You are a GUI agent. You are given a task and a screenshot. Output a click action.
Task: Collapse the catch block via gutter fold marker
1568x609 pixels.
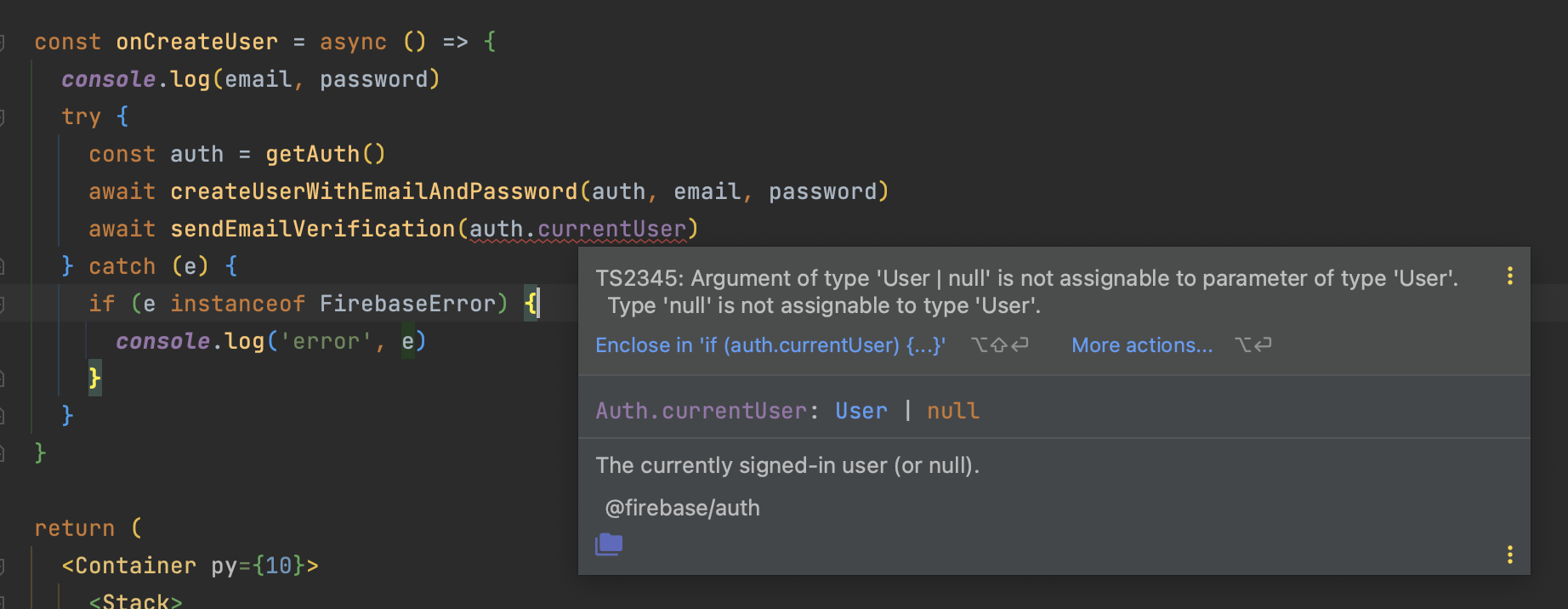click(x=3, y=266)
